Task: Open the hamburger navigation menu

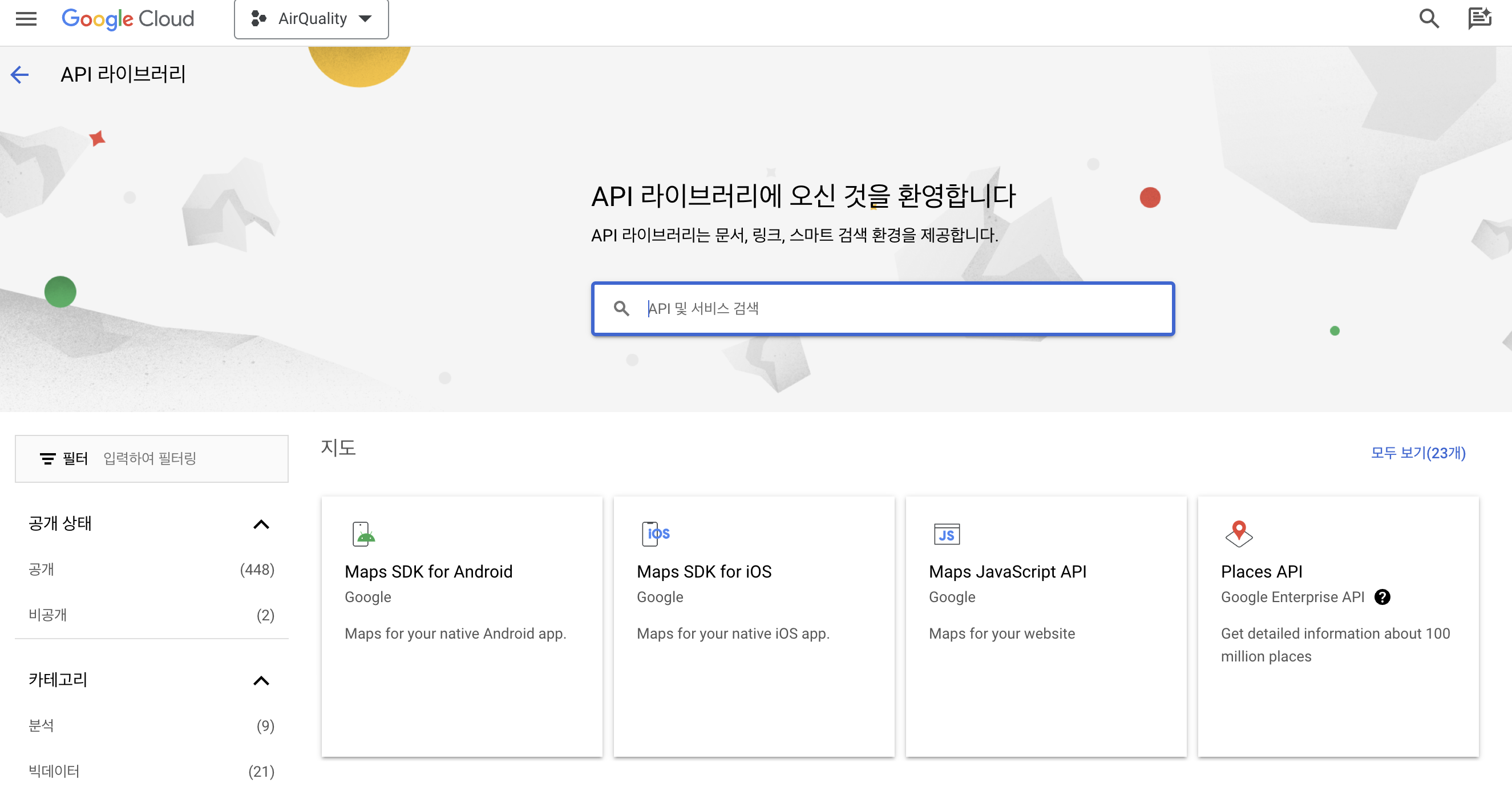Action: click(26, 19)
